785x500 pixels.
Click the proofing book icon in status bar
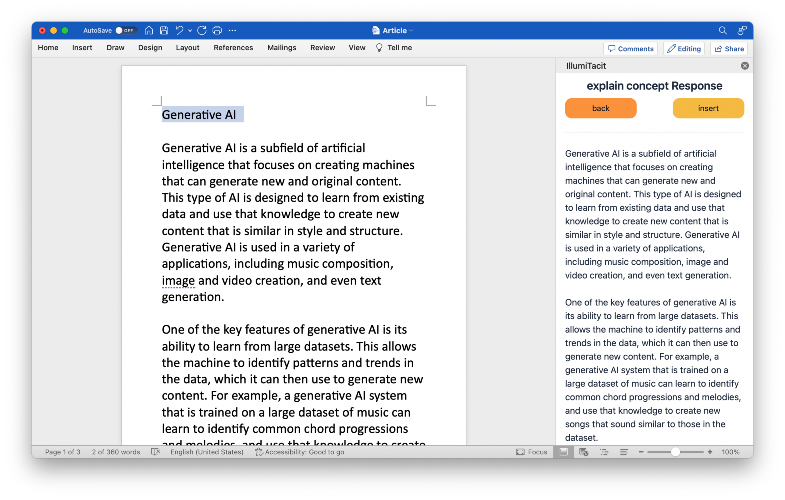coord(156,452)
